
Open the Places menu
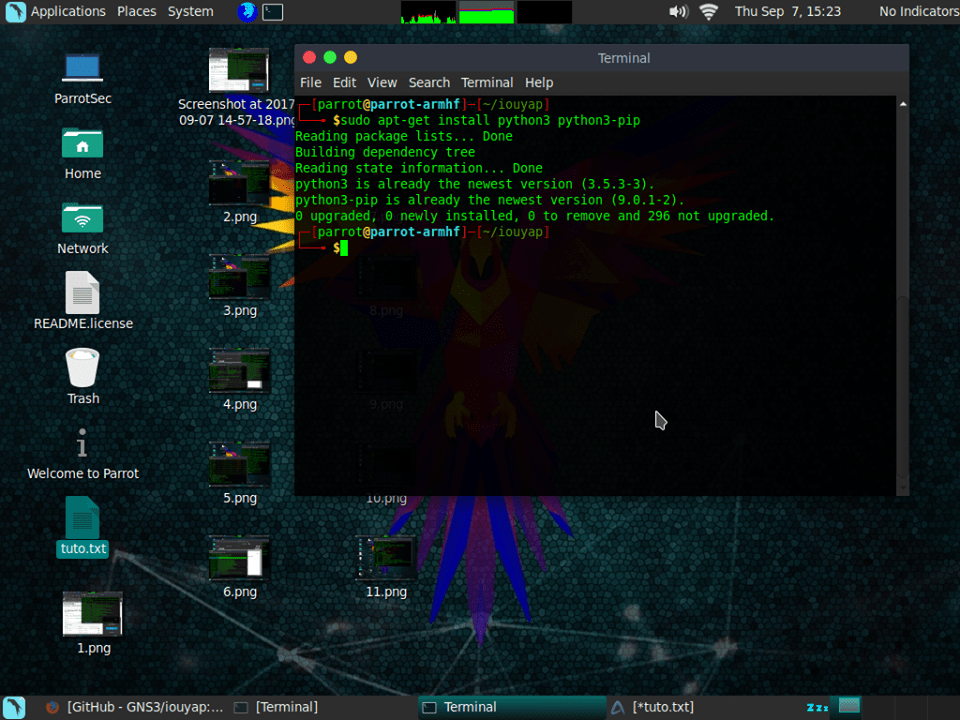coord(137,12)
